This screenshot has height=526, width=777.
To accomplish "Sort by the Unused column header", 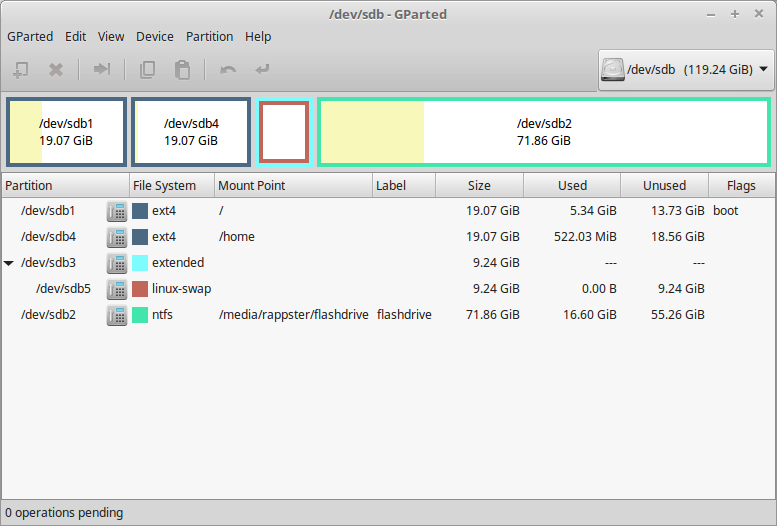I will pyautogui.click(x=665, y=185).
